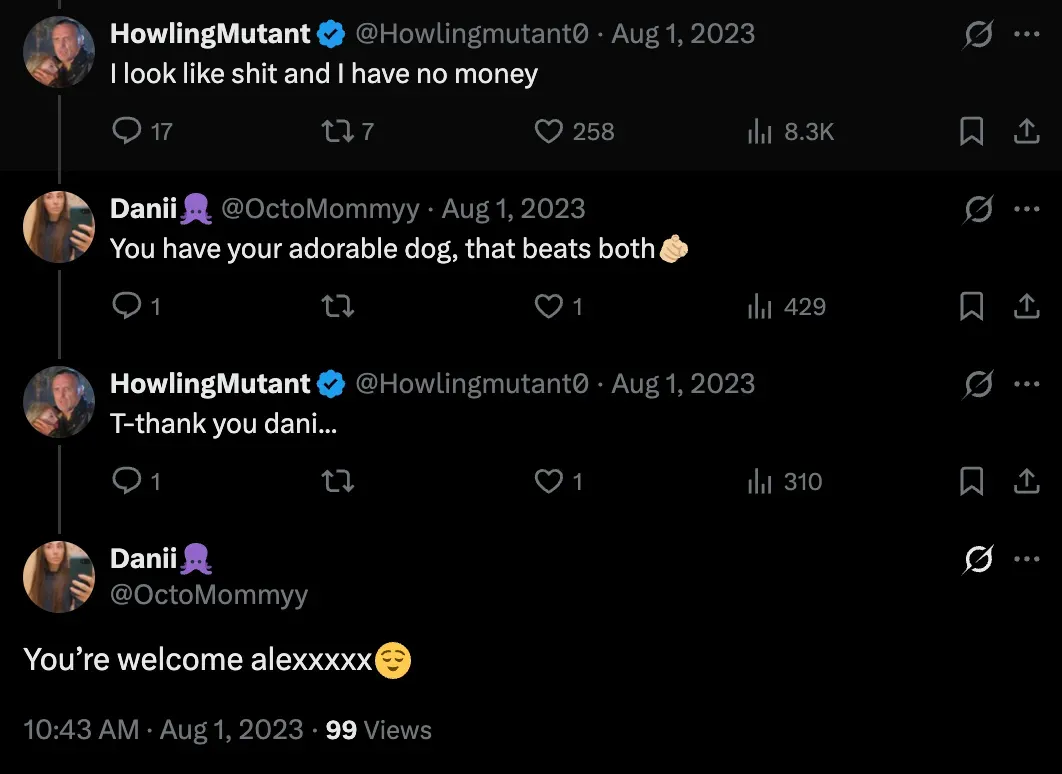Click the Grok icon on Danii's final tweet

pos(979,558)
